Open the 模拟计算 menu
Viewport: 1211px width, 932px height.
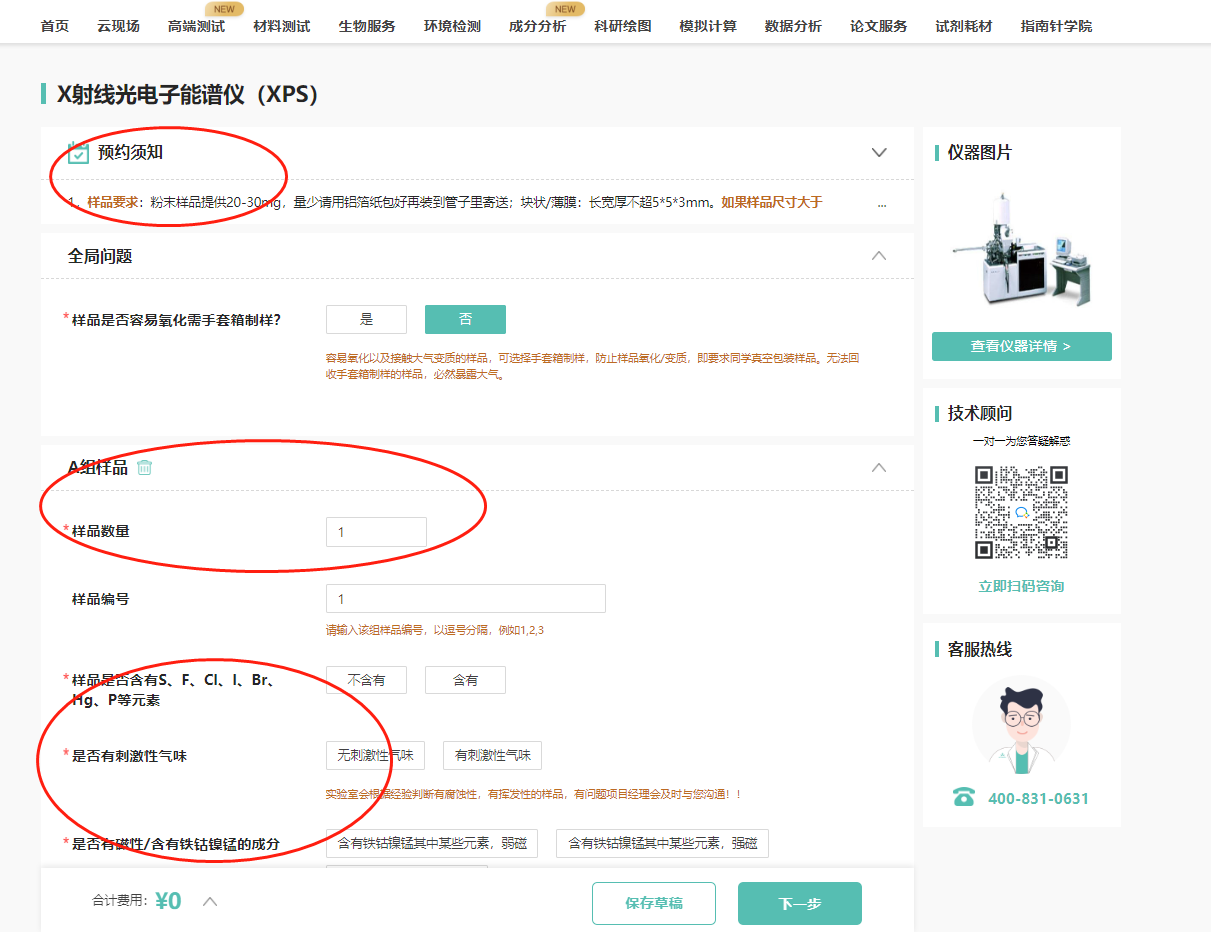point(708,26)
